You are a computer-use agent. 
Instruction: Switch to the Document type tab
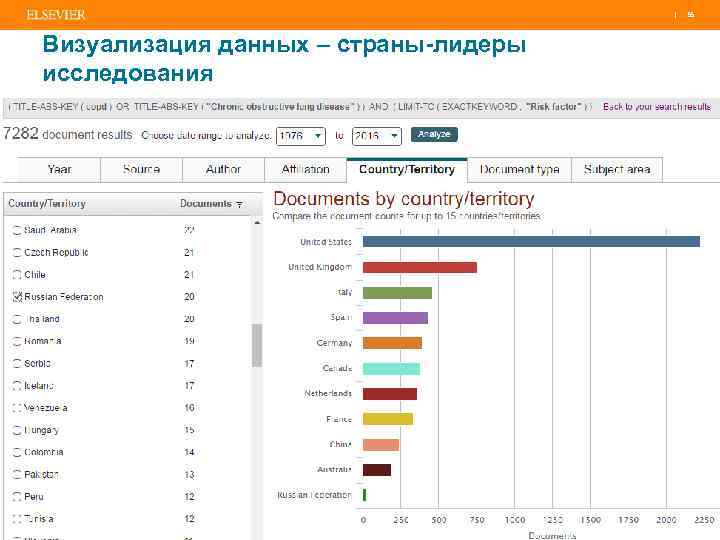pyautogui.click(x=519, y=169)
